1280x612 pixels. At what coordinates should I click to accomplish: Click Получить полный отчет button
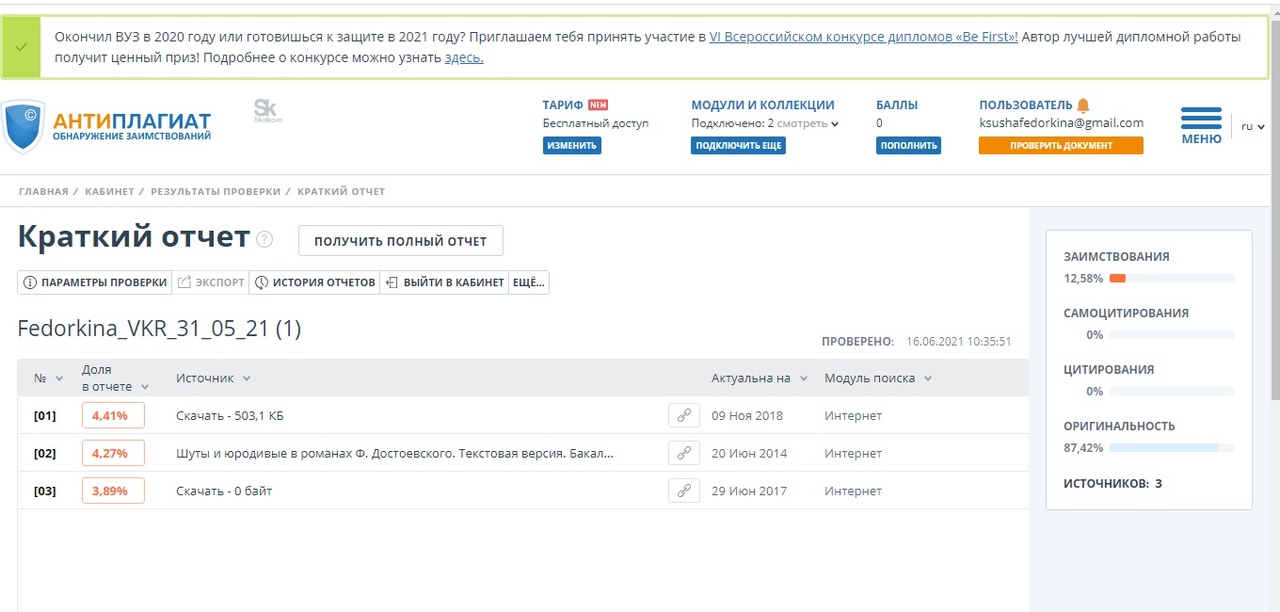[400, 241]
